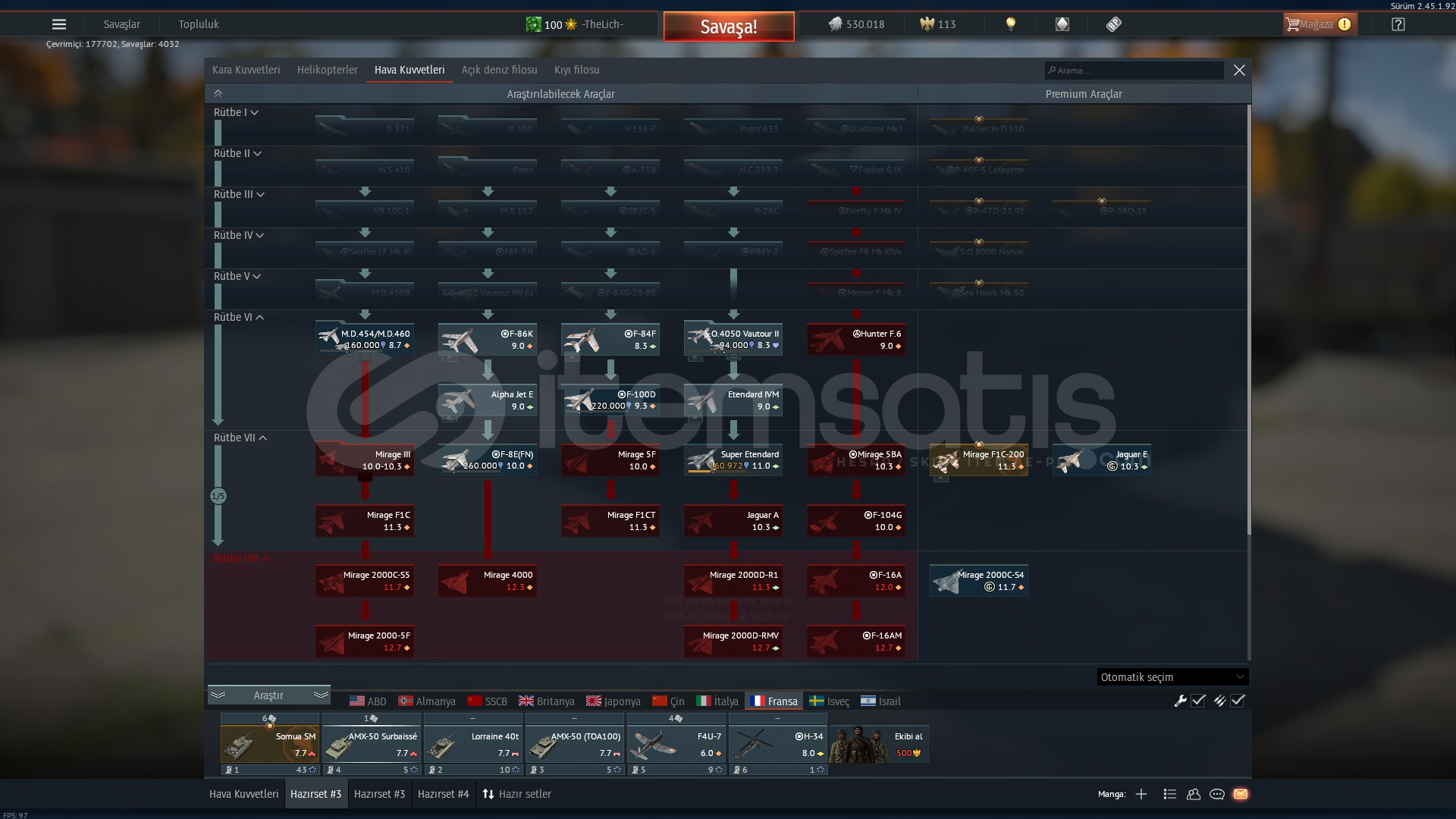Switch to Kıyı filosu tab

point(577,70)
